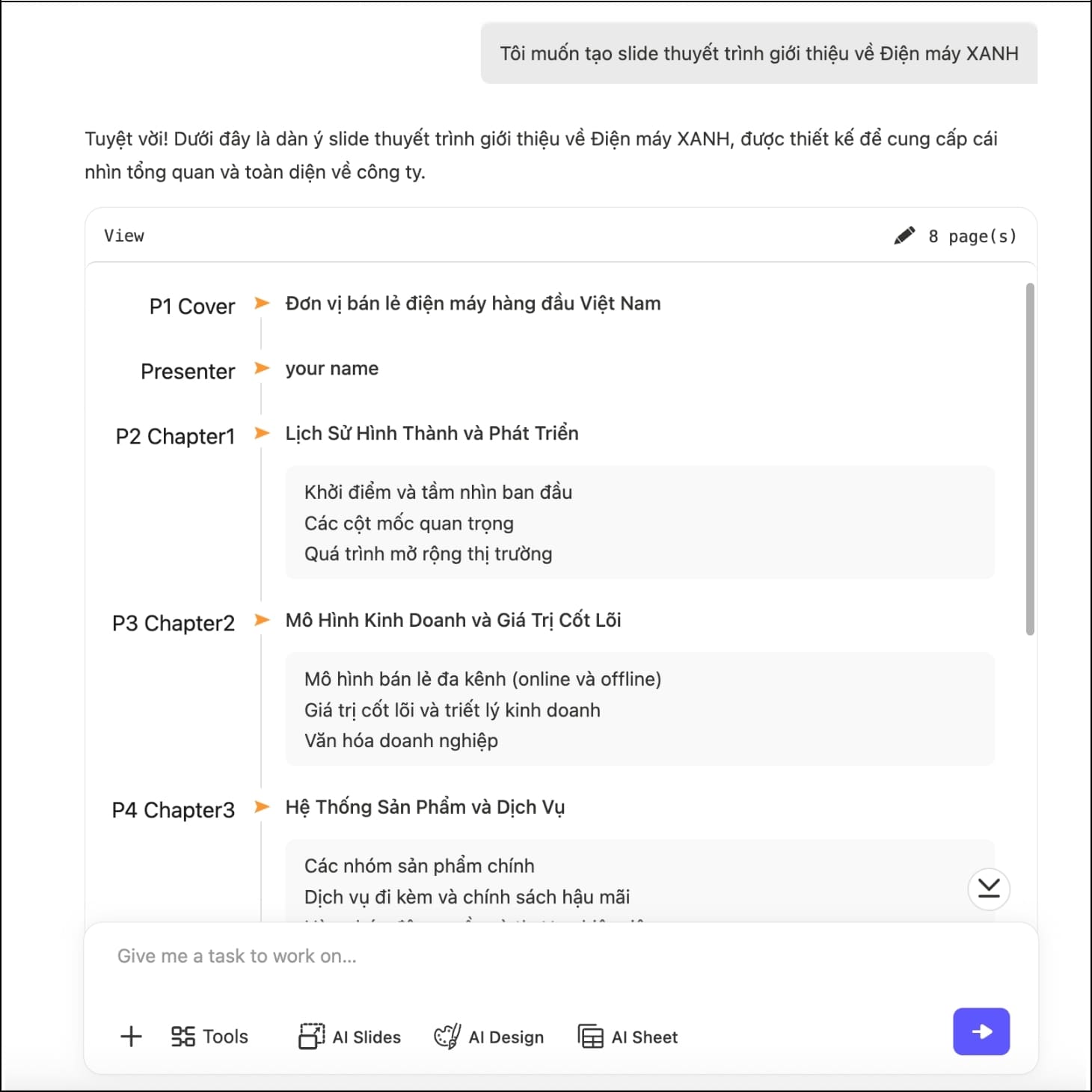Click the 'Give me a task' input field
This screenshot has width=1092, height=1092.
pyautogui.click(x=524, y=957)
